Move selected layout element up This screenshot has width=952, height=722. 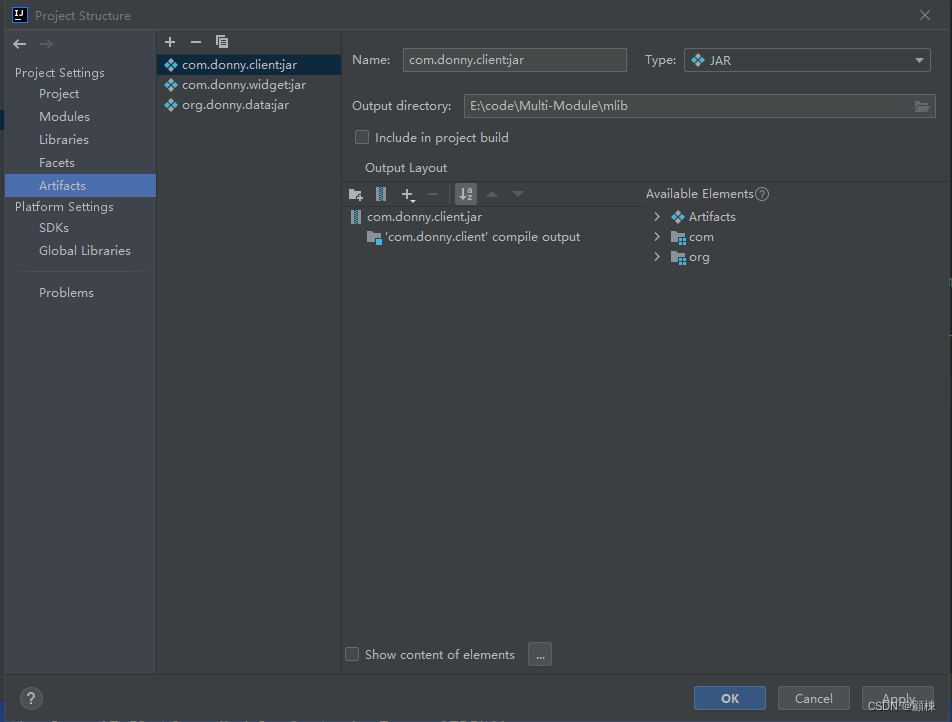tap(492, 194)
